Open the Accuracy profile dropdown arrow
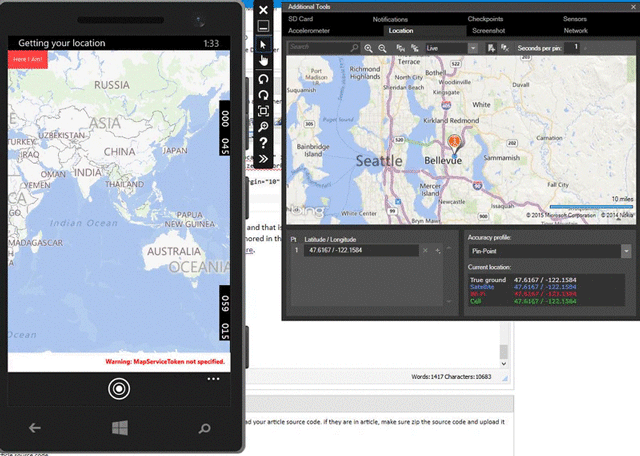The width and height of the screenshot is (640, 456). coord(626,251)
